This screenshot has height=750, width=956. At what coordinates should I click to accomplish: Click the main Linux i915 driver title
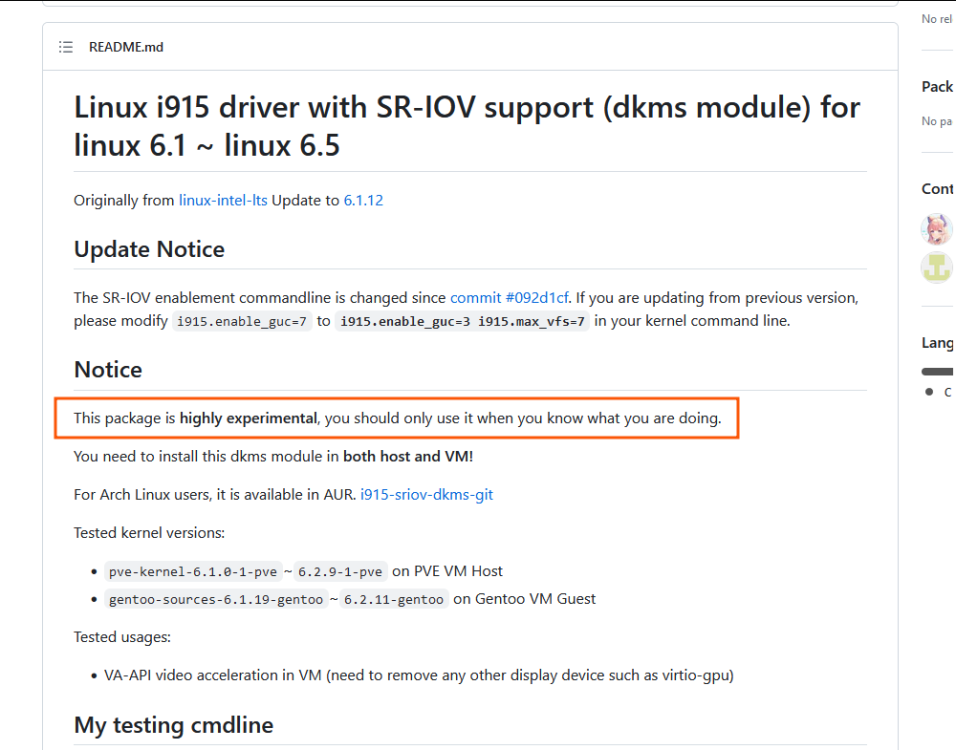467,126
